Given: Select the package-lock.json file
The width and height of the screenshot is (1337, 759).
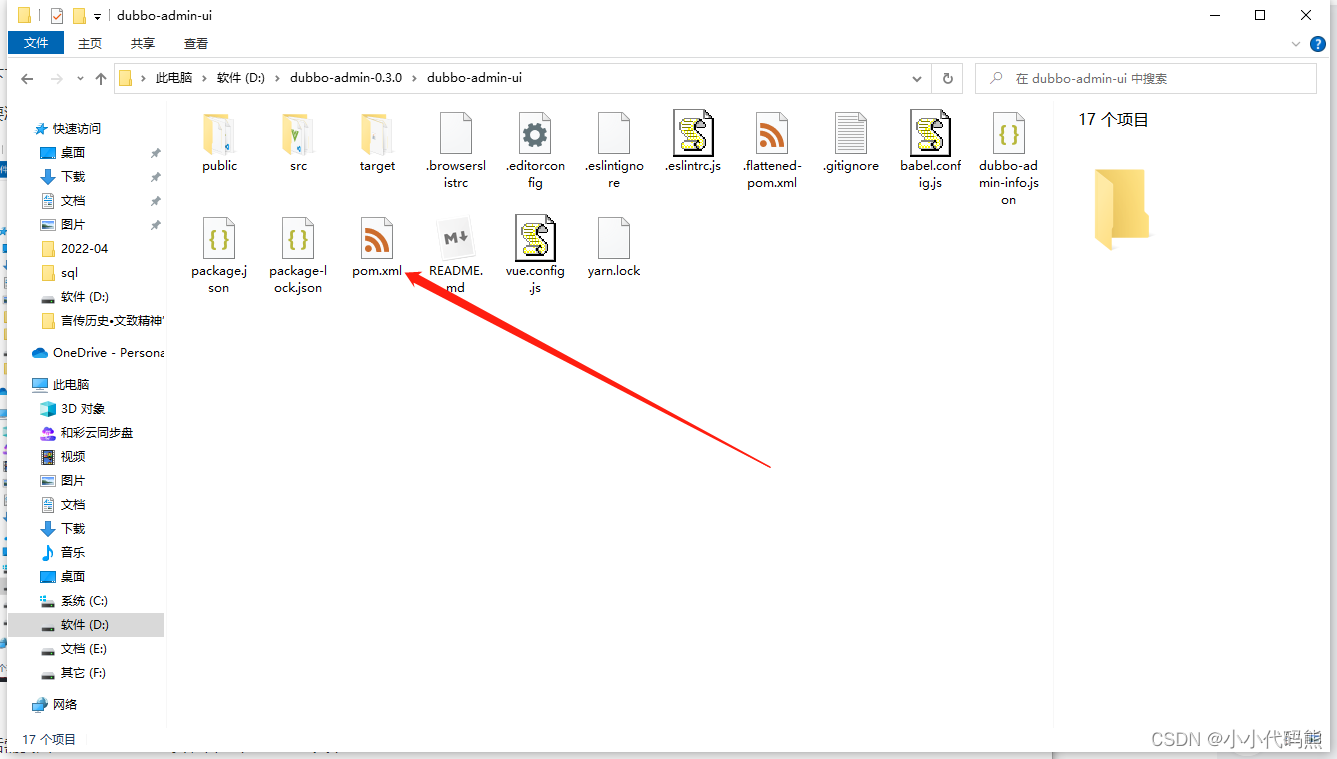Looking at the screenshot, I should click(x=298, y=255).
